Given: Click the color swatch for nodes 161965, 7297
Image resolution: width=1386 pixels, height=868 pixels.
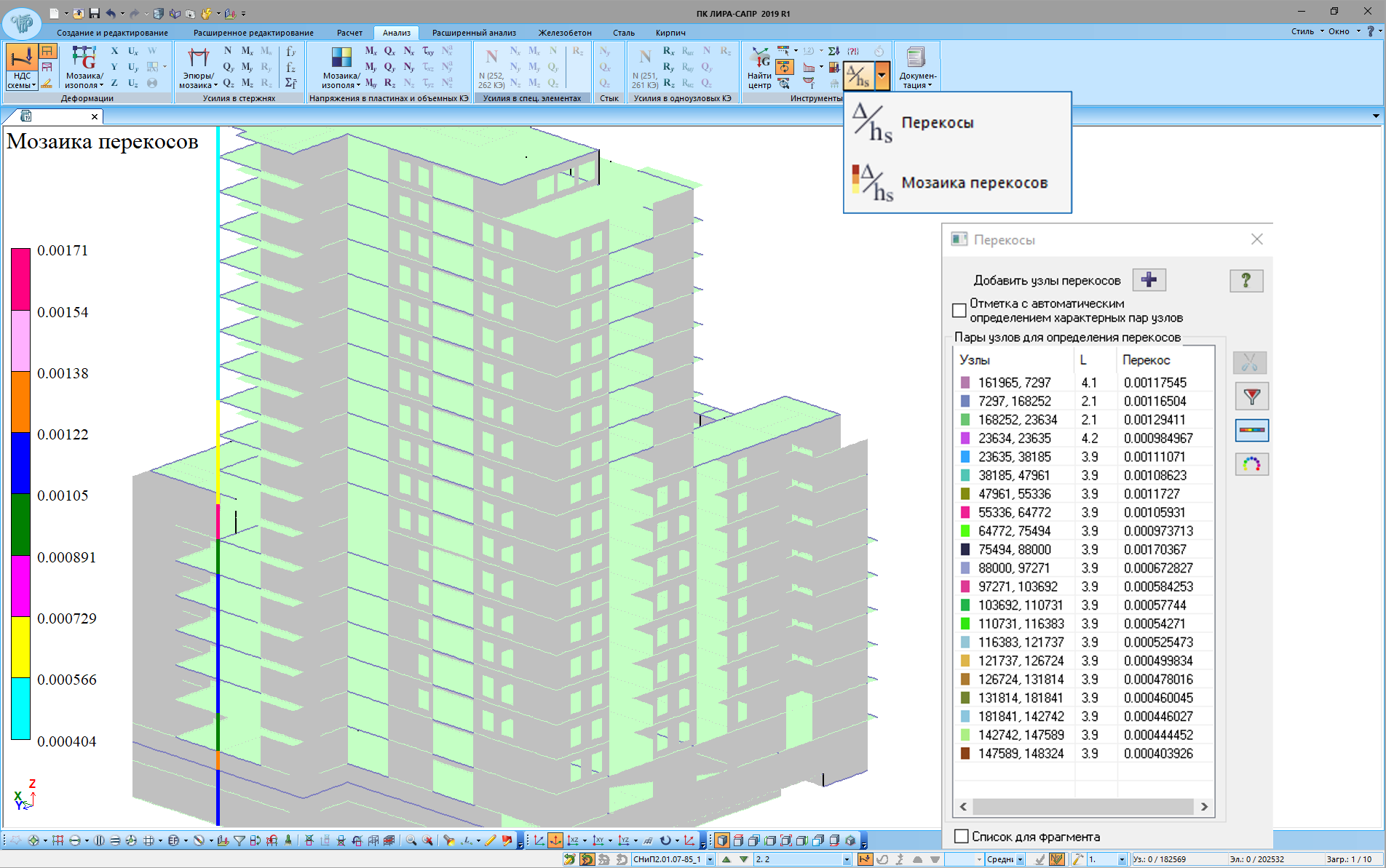Looking at the screenshot, I should [x=965, y=383].
